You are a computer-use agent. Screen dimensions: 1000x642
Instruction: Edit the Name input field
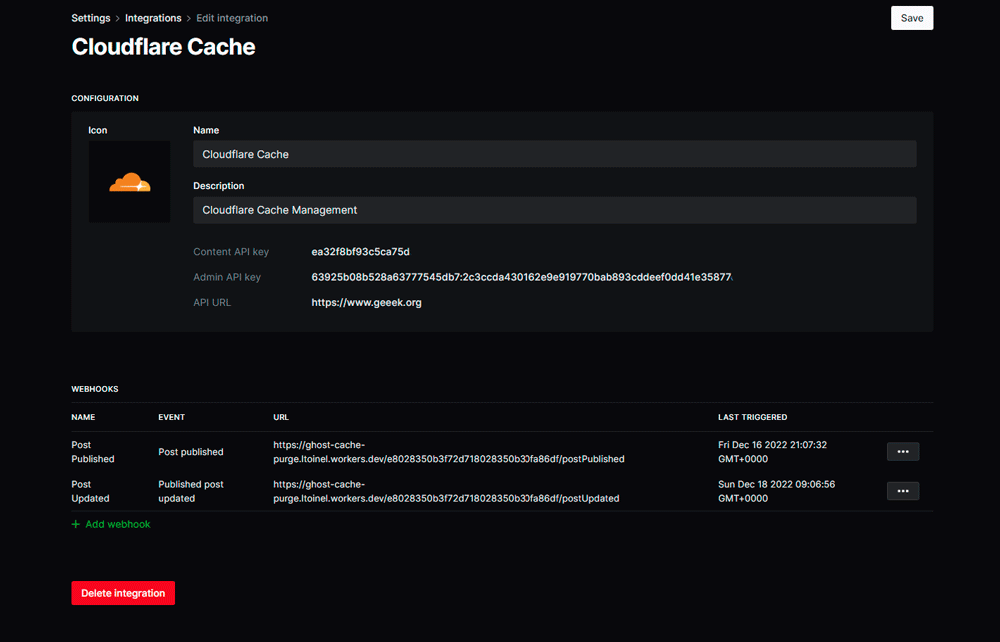[554, 154]
